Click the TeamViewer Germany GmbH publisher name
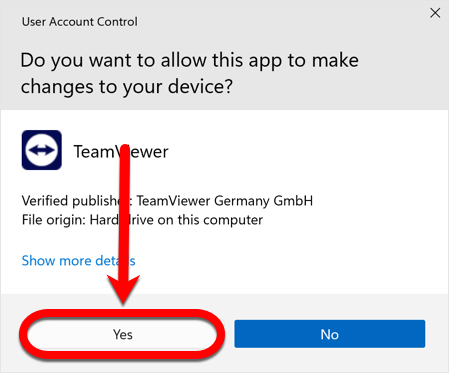 pyautogui.click(x=225, y=201)
